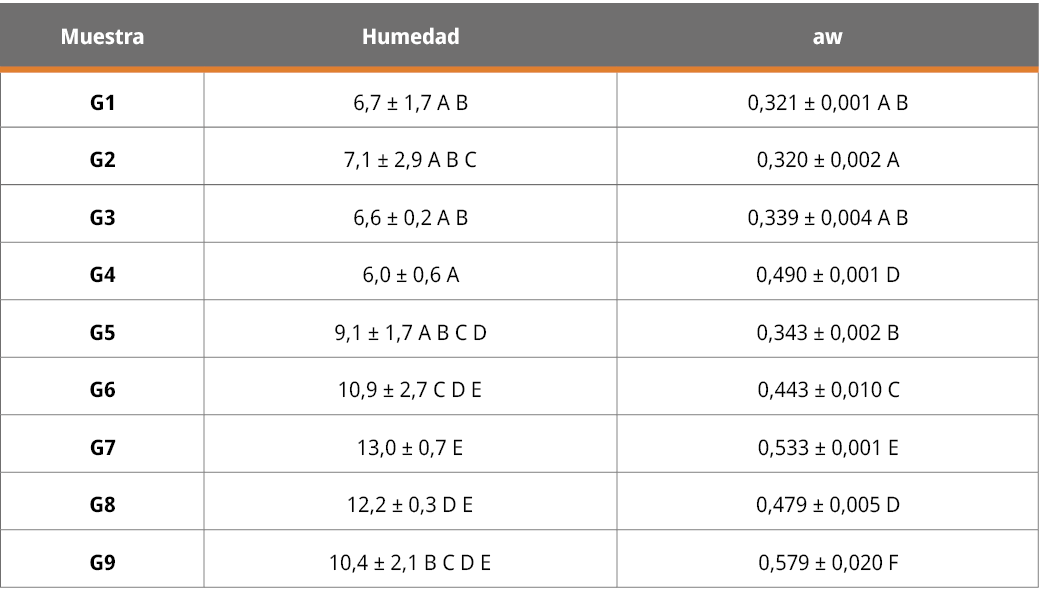Viewport: 1039px width, 605px height.
Task: Click aw value 0,339 ± 0,004 A B
Action: click(827, 217)
